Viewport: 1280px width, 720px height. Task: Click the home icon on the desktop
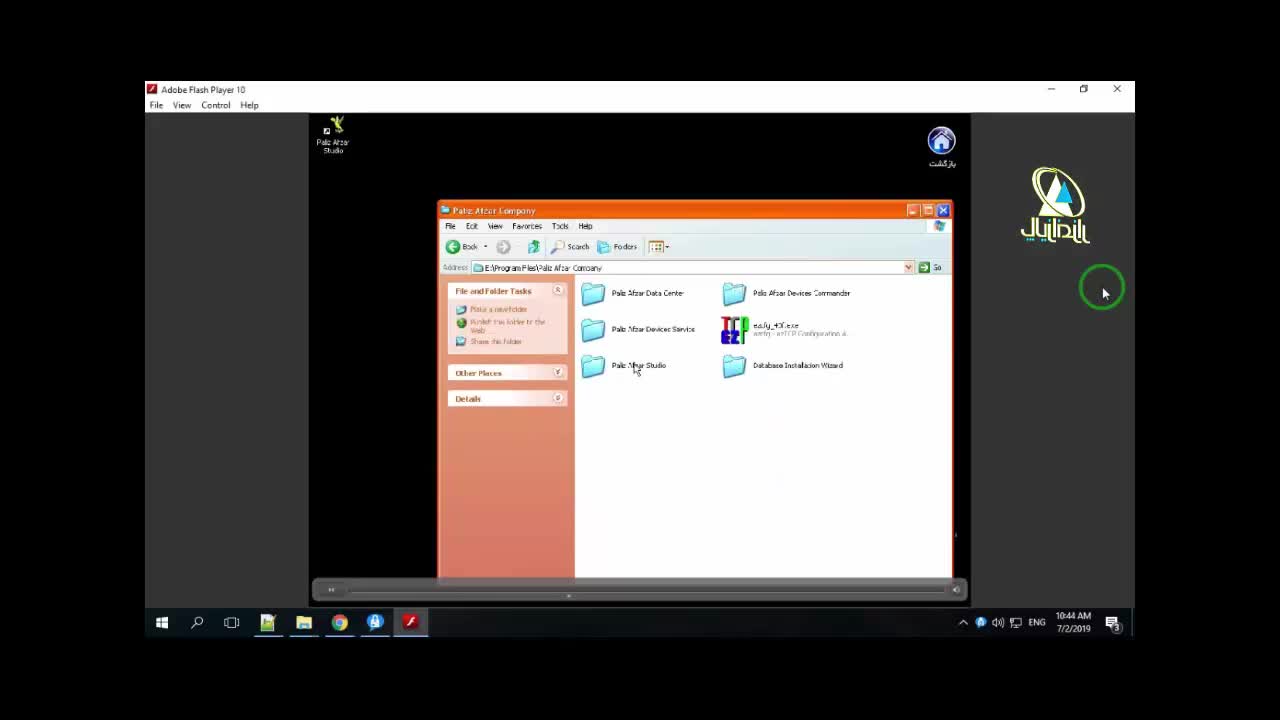point(941,141)
